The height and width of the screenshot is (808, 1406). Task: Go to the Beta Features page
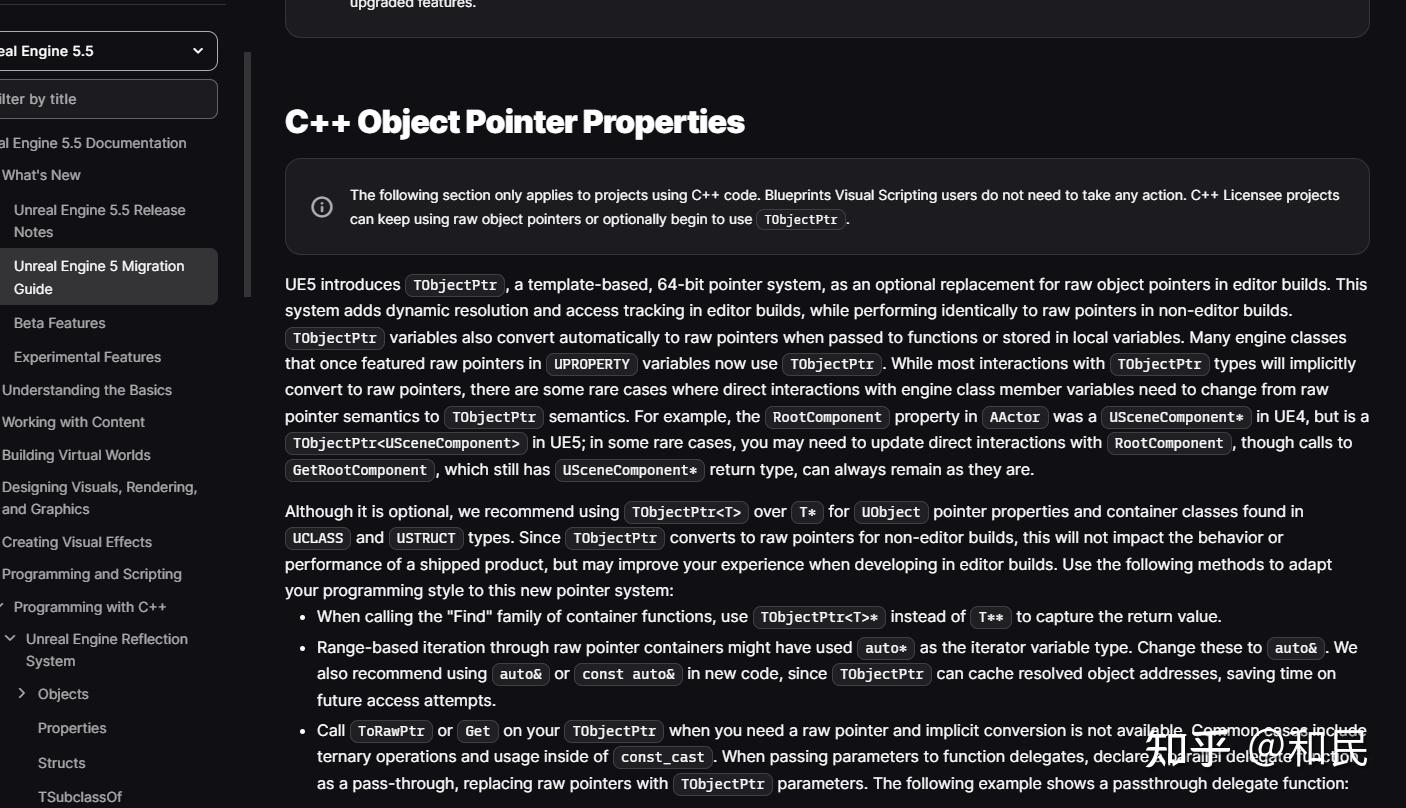59,323
